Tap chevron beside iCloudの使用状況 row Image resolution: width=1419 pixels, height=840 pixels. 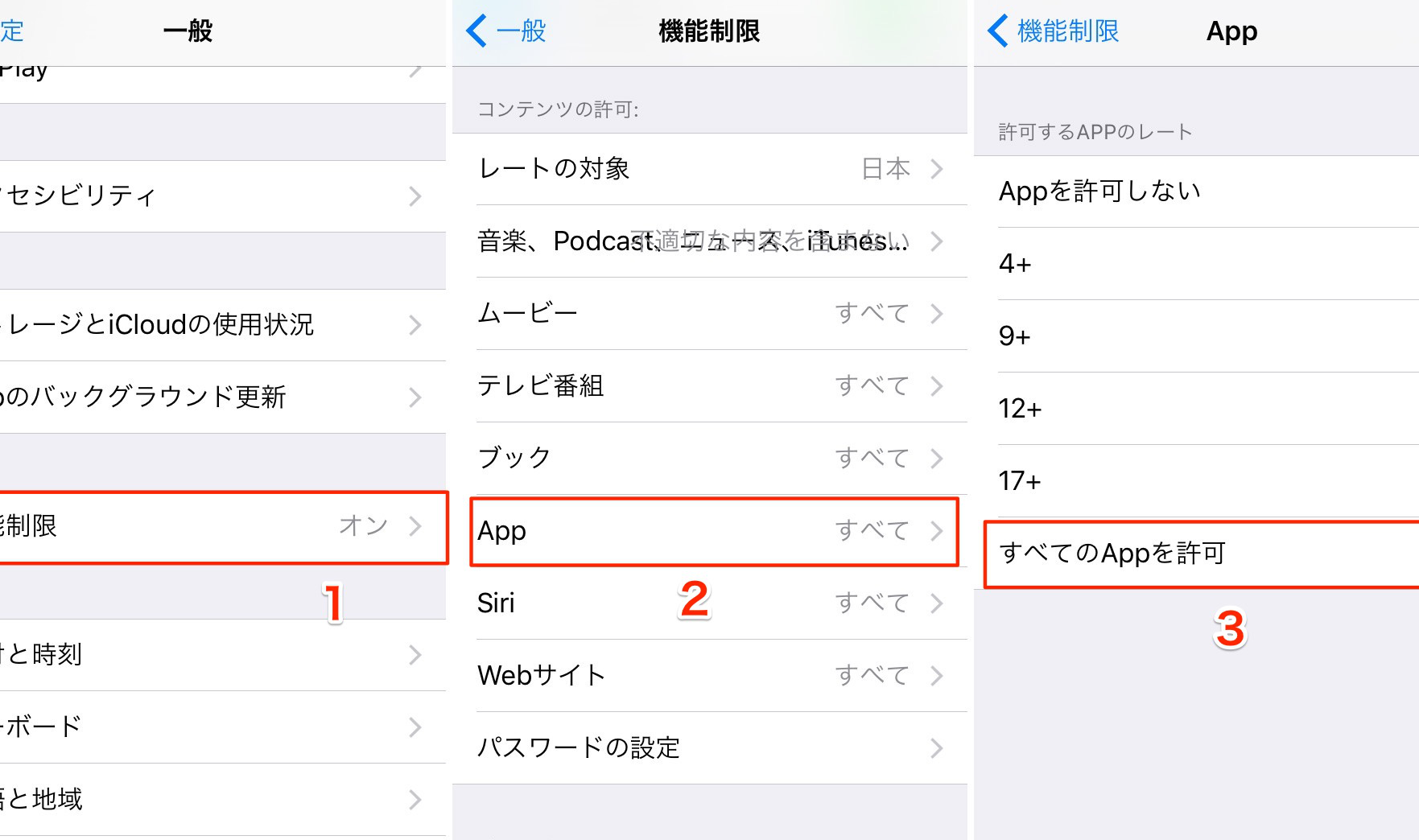415,325
